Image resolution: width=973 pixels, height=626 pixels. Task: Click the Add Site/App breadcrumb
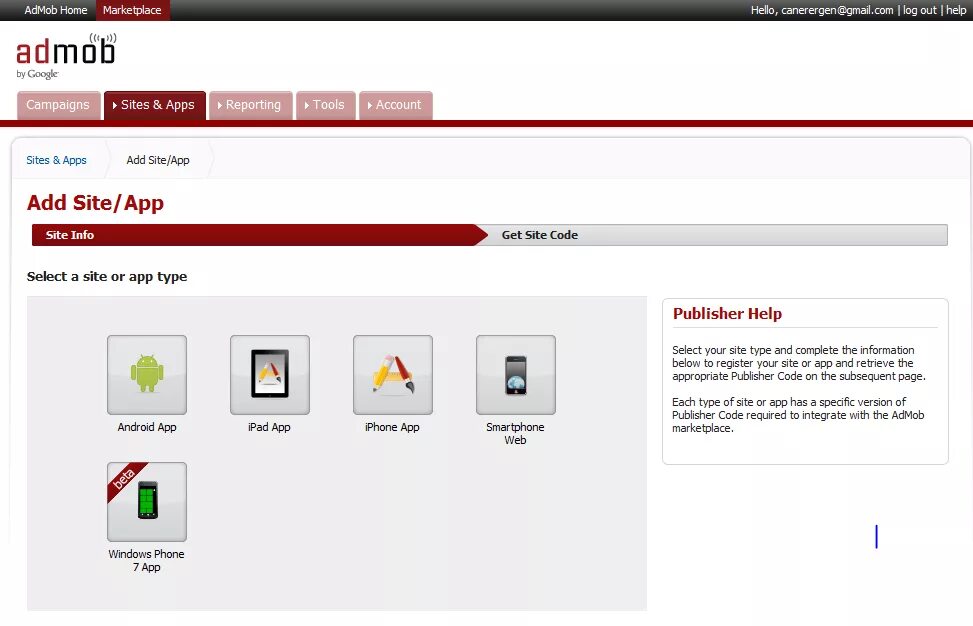tap(158, 160)
